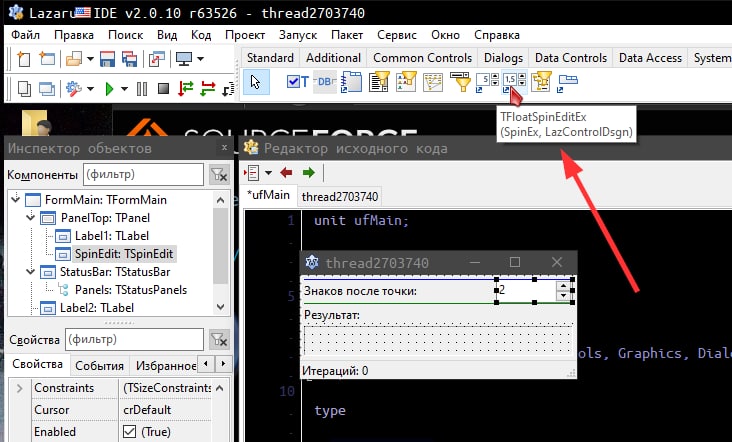
Task: Click the Pause debugging icon
Action: point(142,88)
